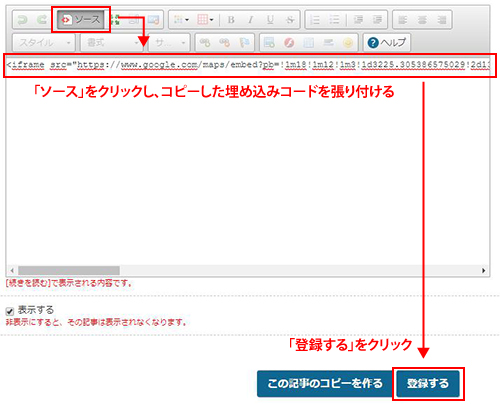
Task: Click scrollbar right arrow in editor
Action: (483, 270)
